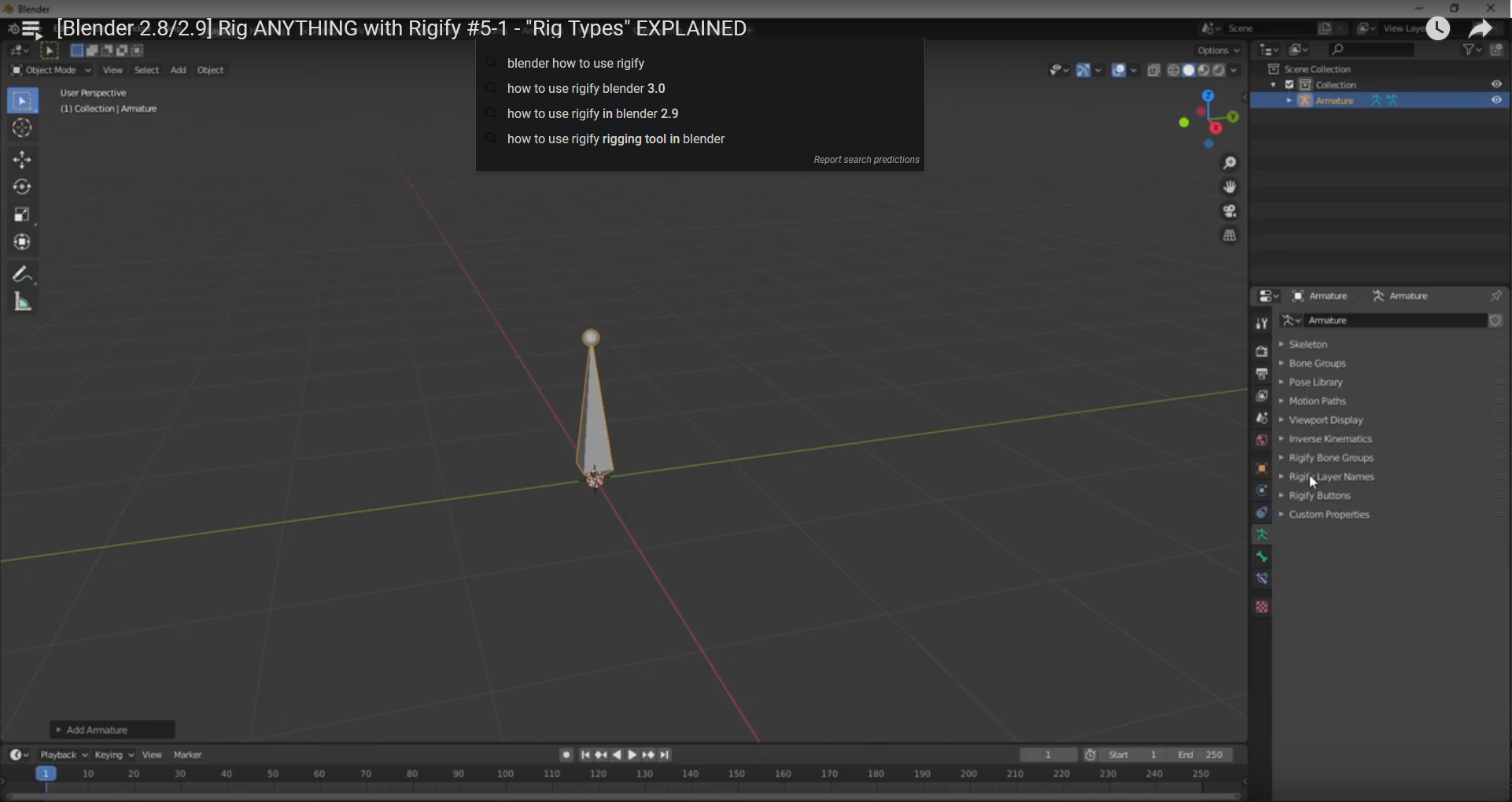Open the viewport Options dropdown
Viewport: 1512px width, 802px height.
pyautogui.click(x=1219, y=50)
